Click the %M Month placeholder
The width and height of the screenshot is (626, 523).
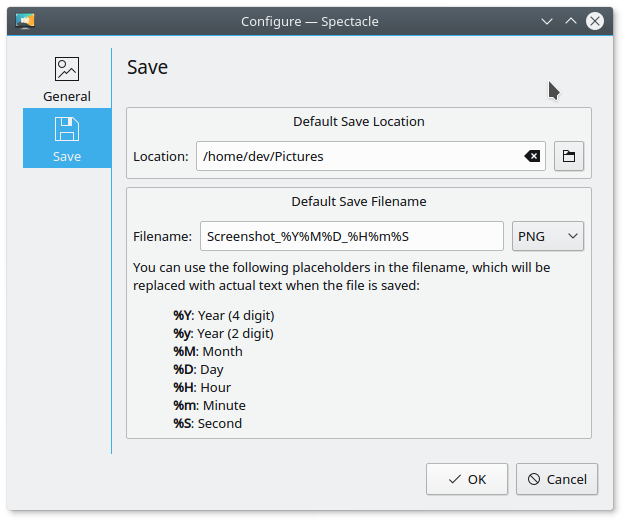pos(184,352)
